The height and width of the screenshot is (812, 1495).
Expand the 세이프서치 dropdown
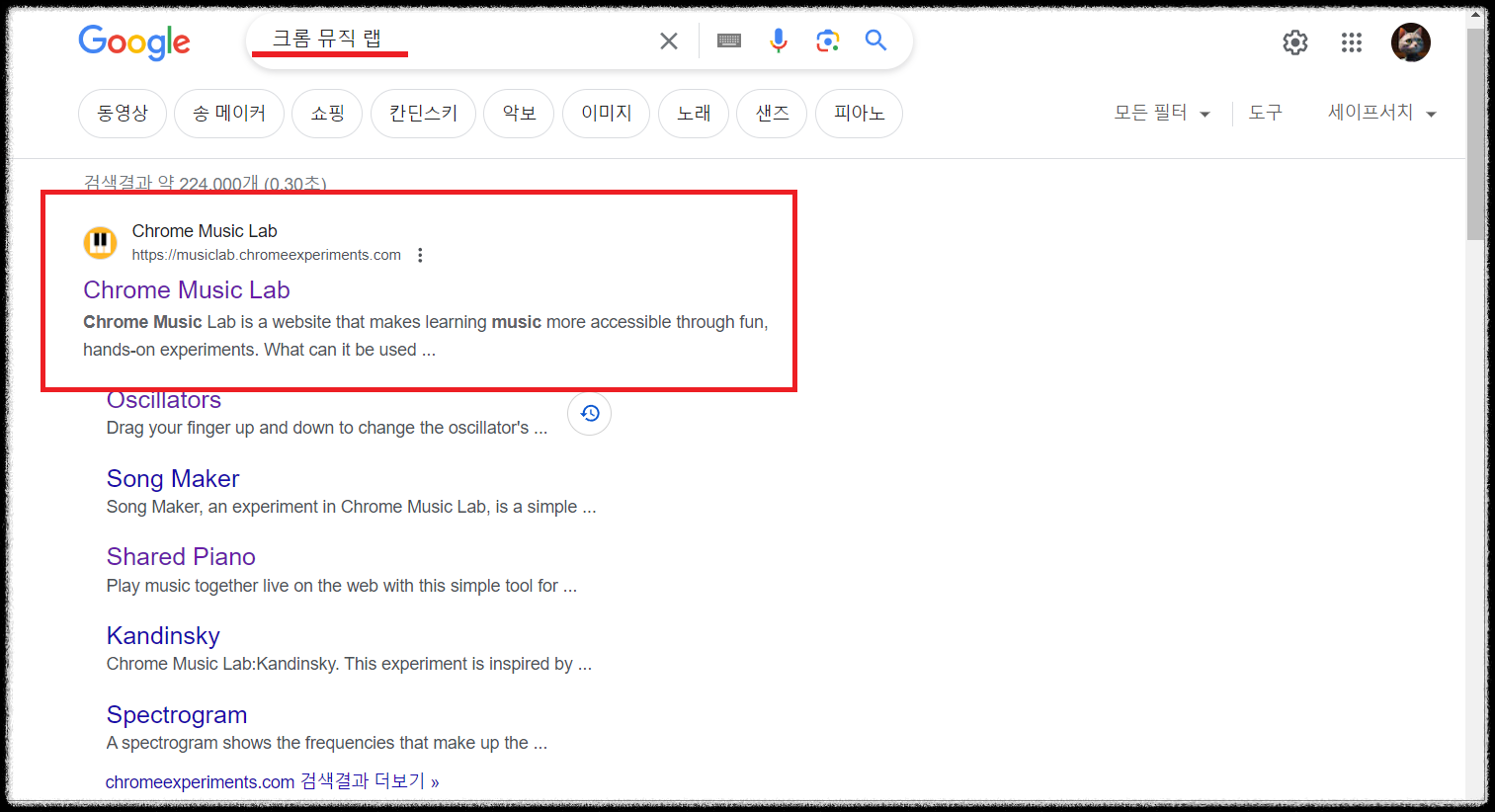(1381, 113)
